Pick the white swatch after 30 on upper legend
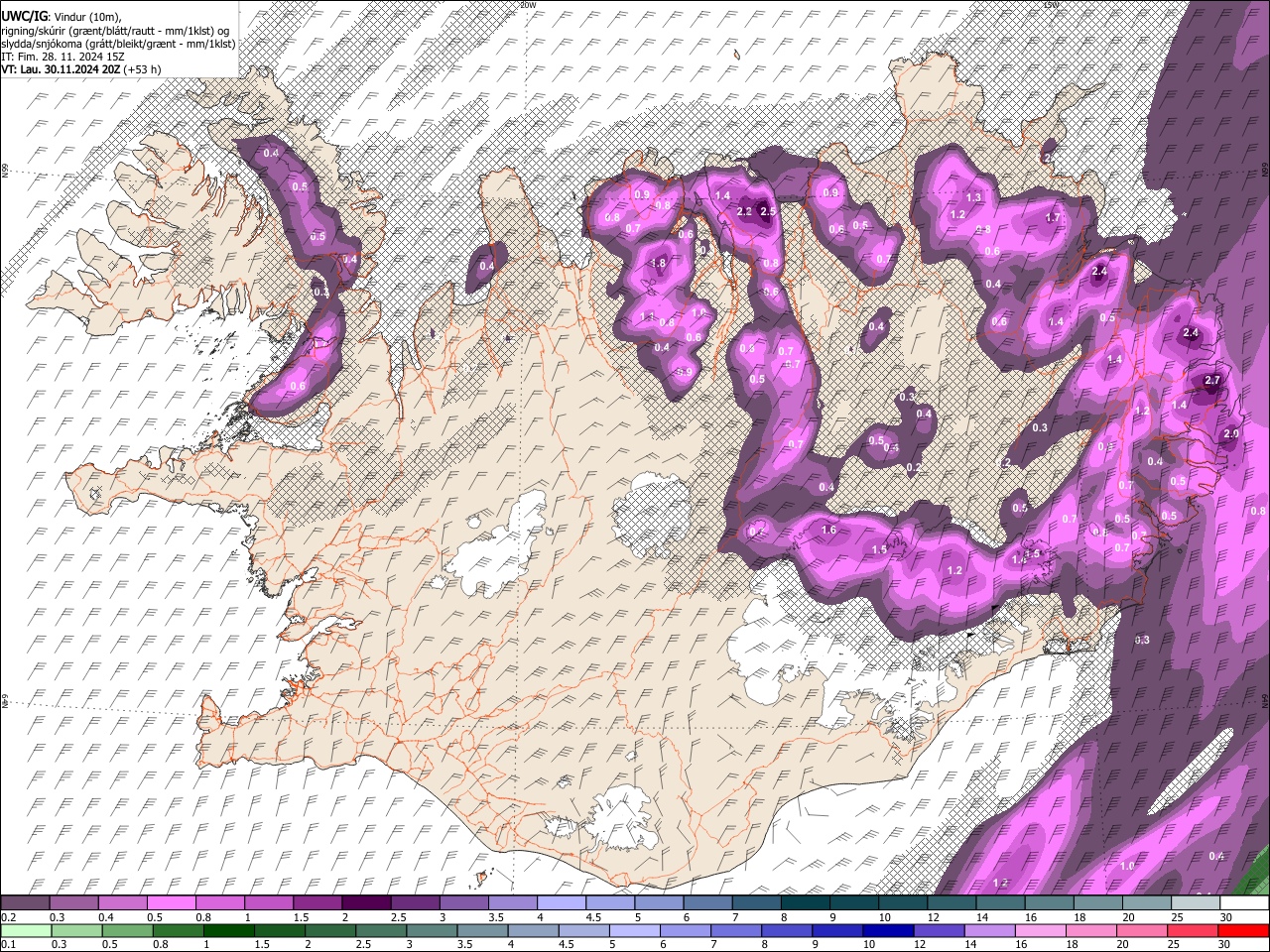This screenshot has width=1270, height=952. click(1243, 903)
